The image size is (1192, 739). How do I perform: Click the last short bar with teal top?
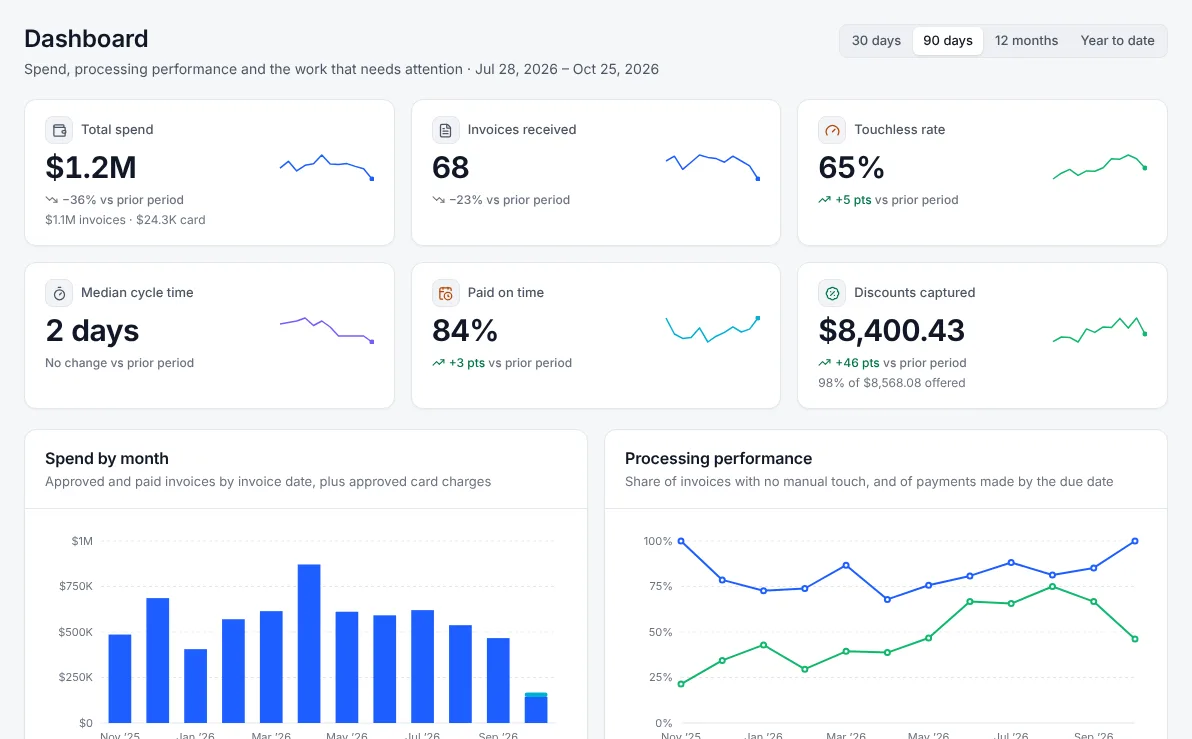point(536,707)
